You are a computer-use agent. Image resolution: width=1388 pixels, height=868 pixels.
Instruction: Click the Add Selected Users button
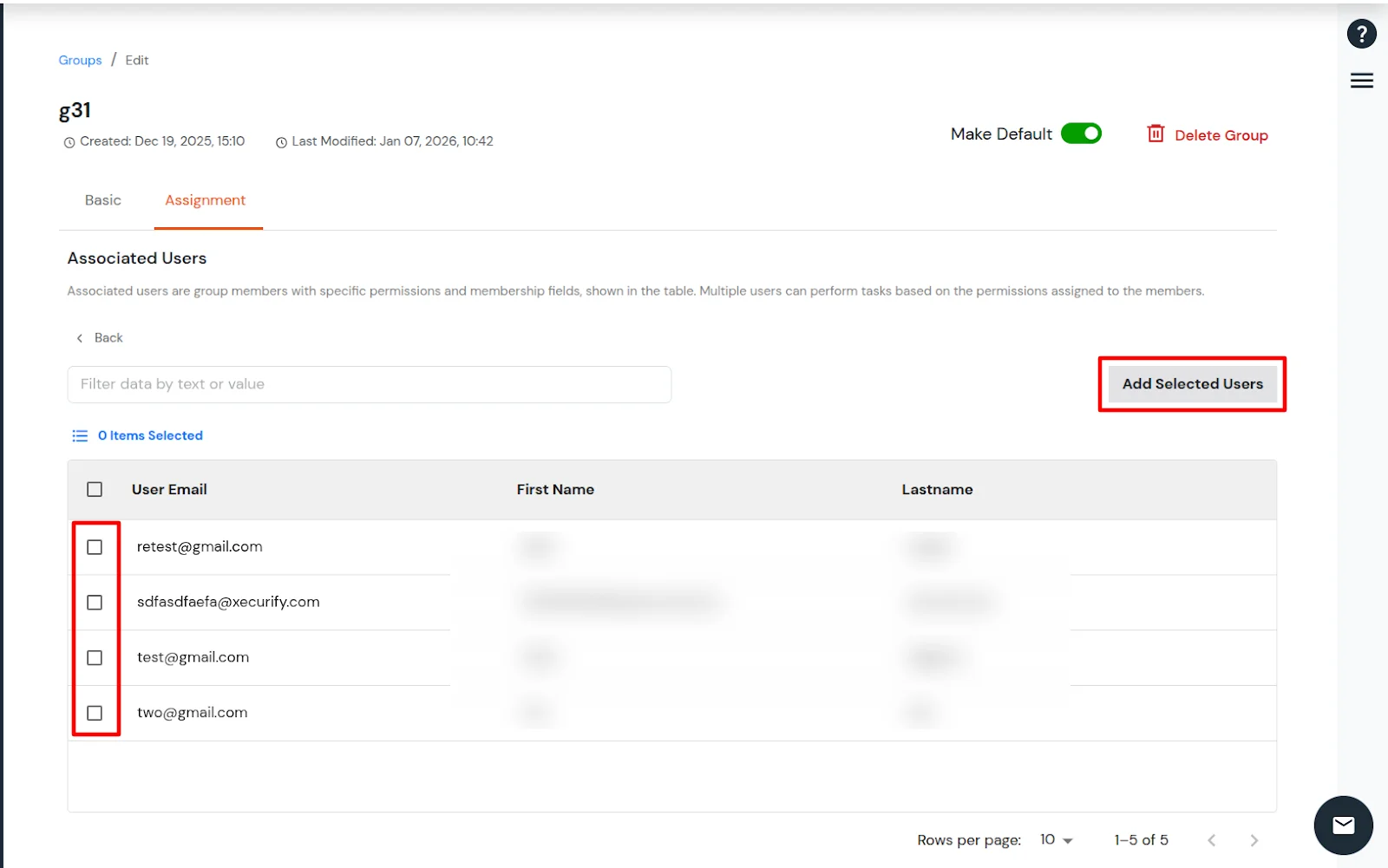pyautogui.click(x=1191, y=384)
